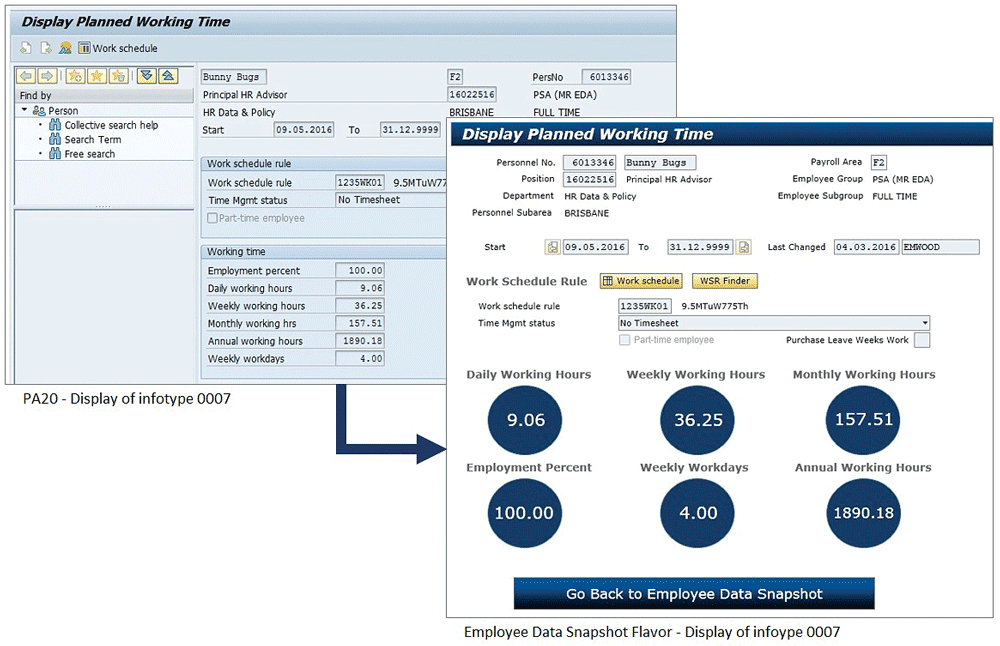Click next record icon beside end date
The height and width of the screenshot is (646, 1000).
pyautogui.click(x=744, y=247)
